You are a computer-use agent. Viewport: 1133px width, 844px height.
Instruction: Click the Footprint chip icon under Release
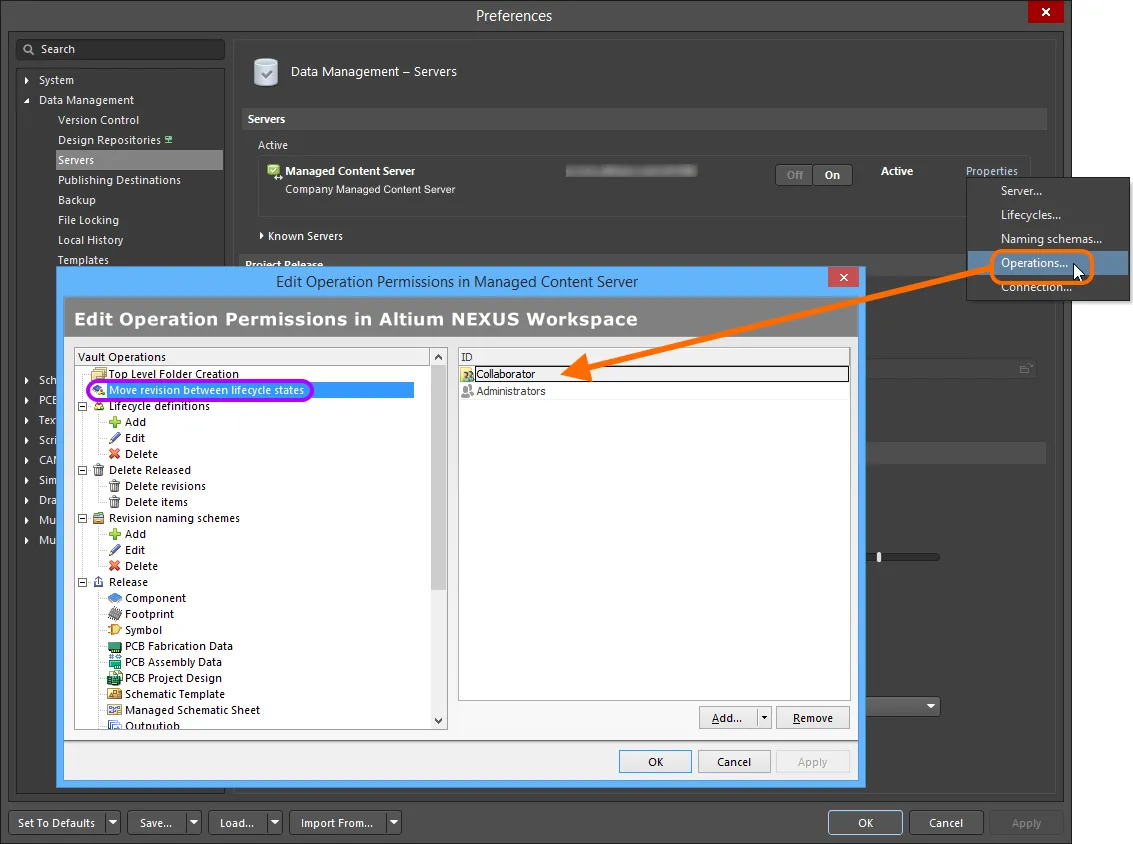115,614
